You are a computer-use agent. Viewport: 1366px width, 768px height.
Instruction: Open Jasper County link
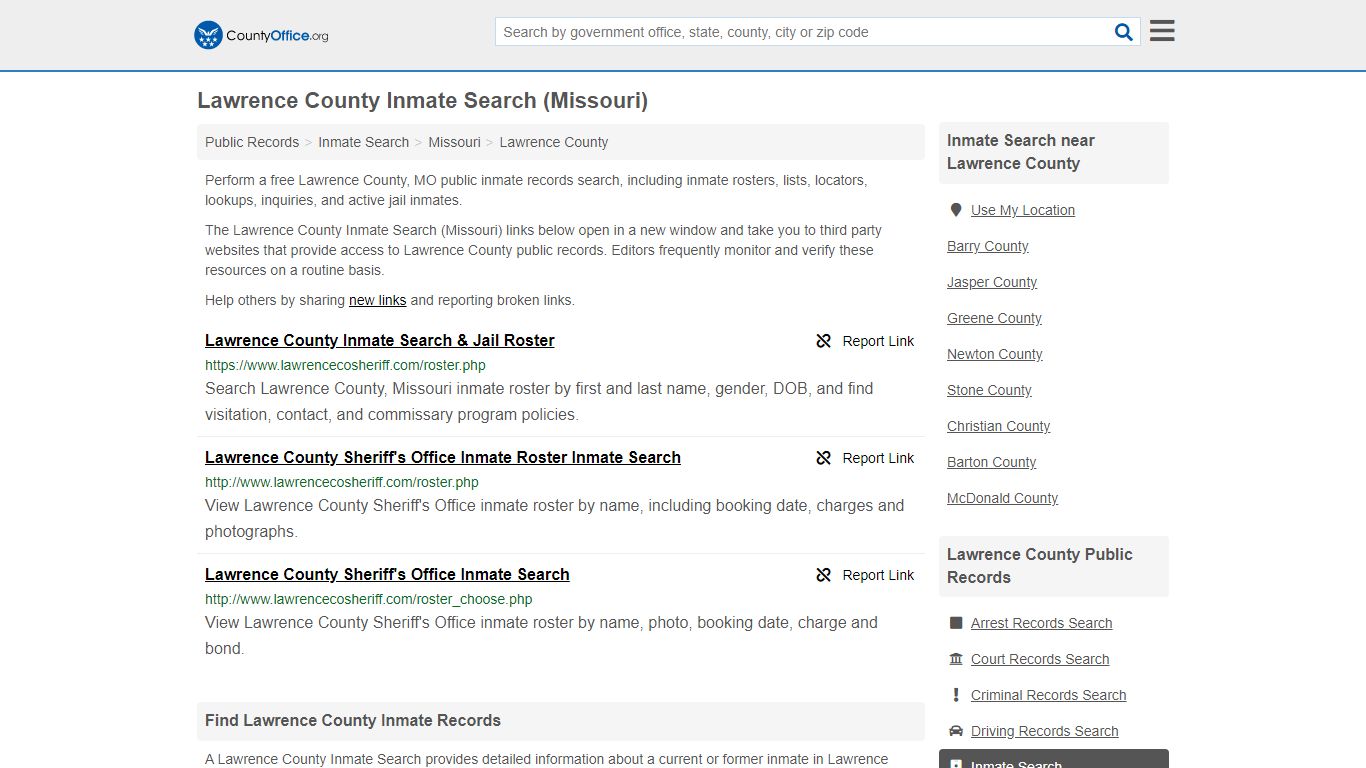coord(992,282)
